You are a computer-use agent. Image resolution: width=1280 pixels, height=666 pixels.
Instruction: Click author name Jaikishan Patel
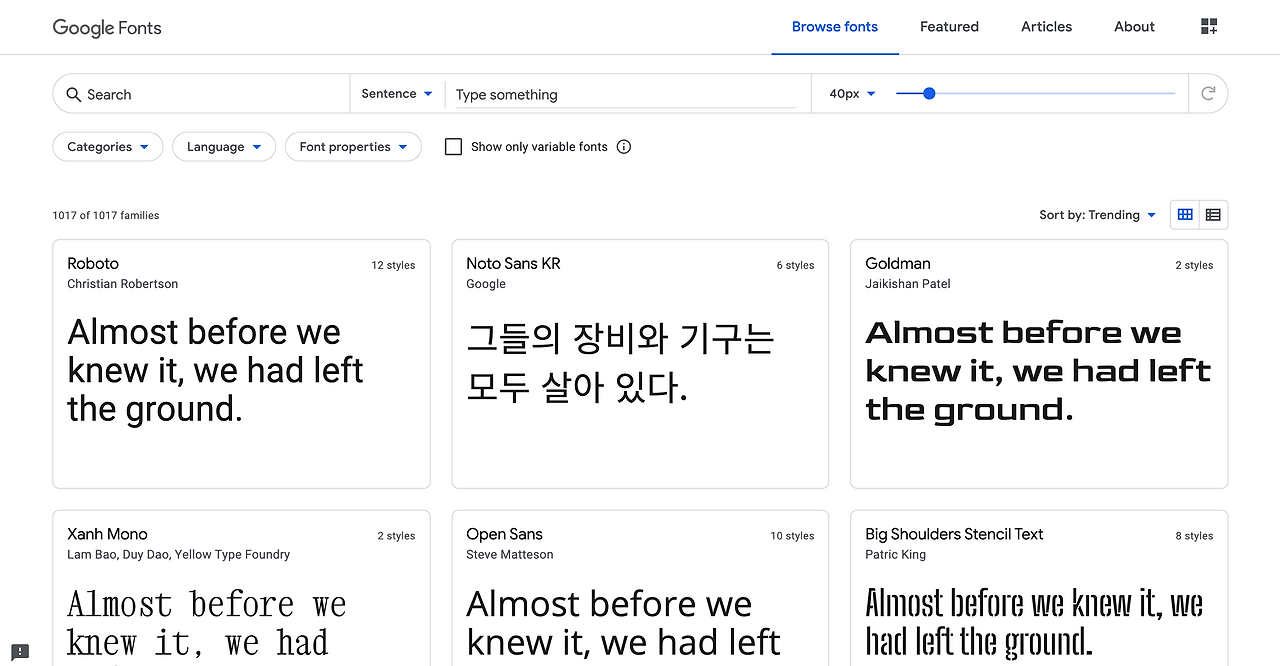tap(908, 284)
